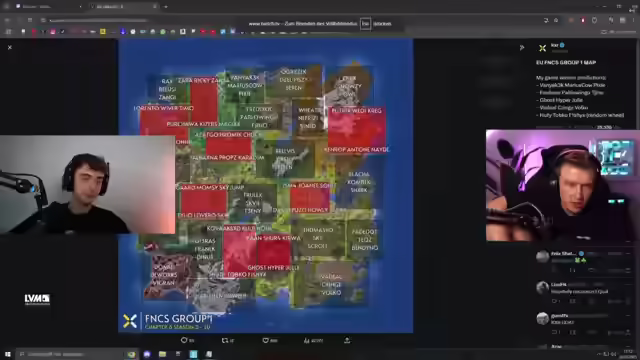Click the system tray clock
Screen dimensions: 640x360
click(x=629, y=354)
